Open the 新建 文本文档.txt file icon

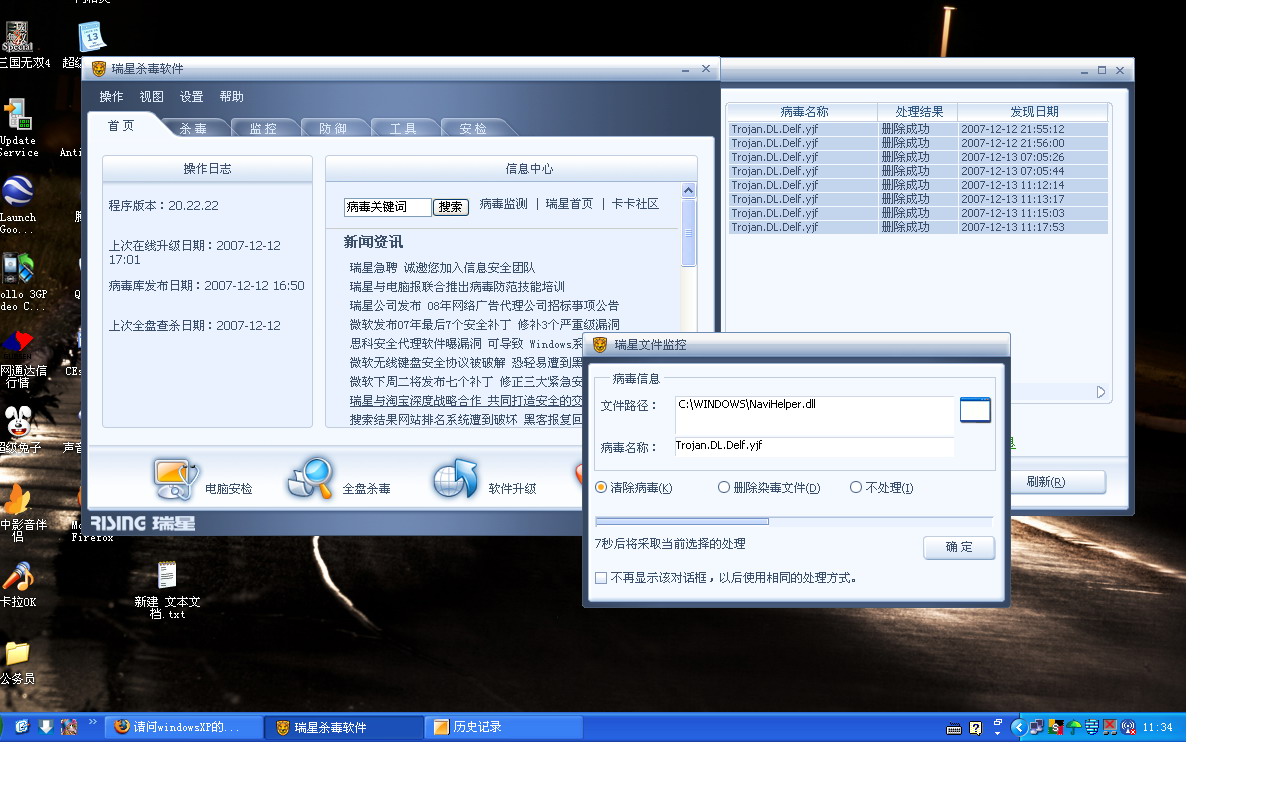tap(167, 575)
